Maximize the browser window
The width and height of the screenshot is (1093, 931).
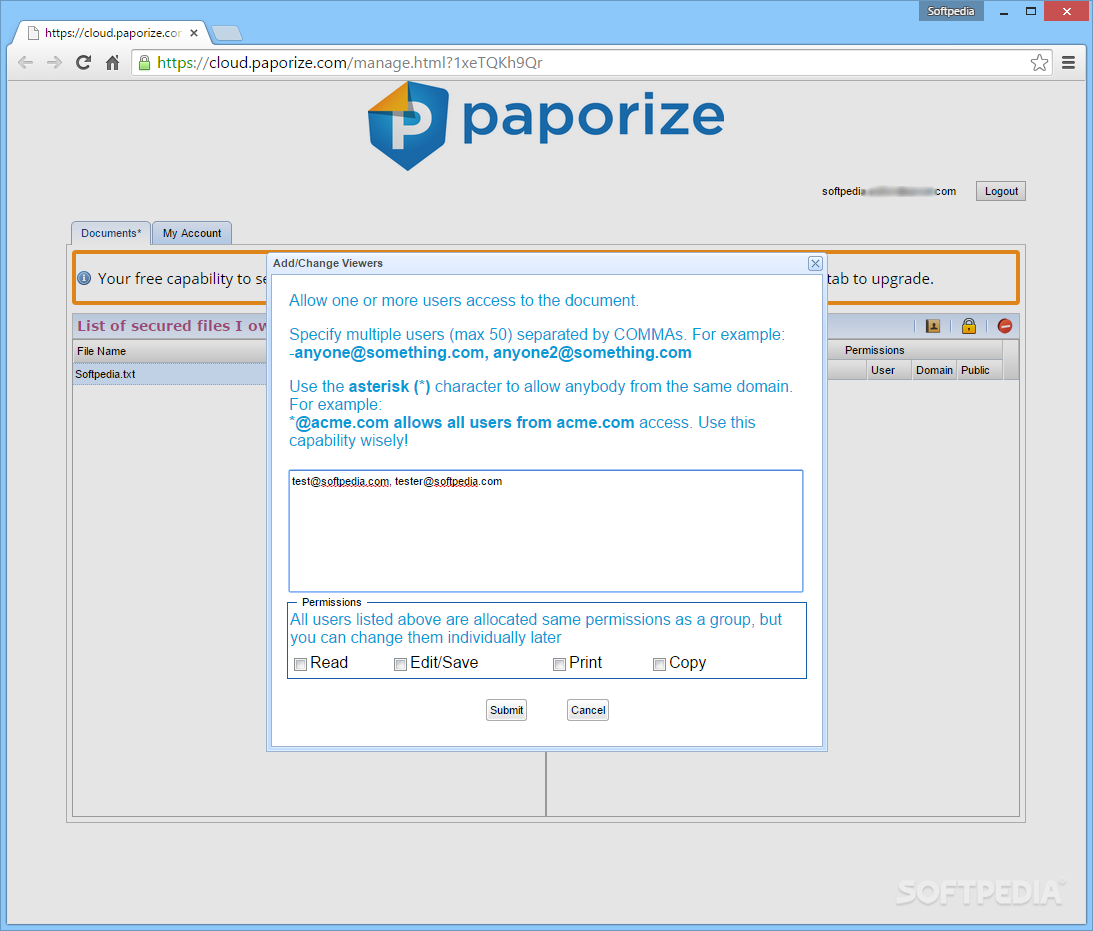tap(1031, 11)
